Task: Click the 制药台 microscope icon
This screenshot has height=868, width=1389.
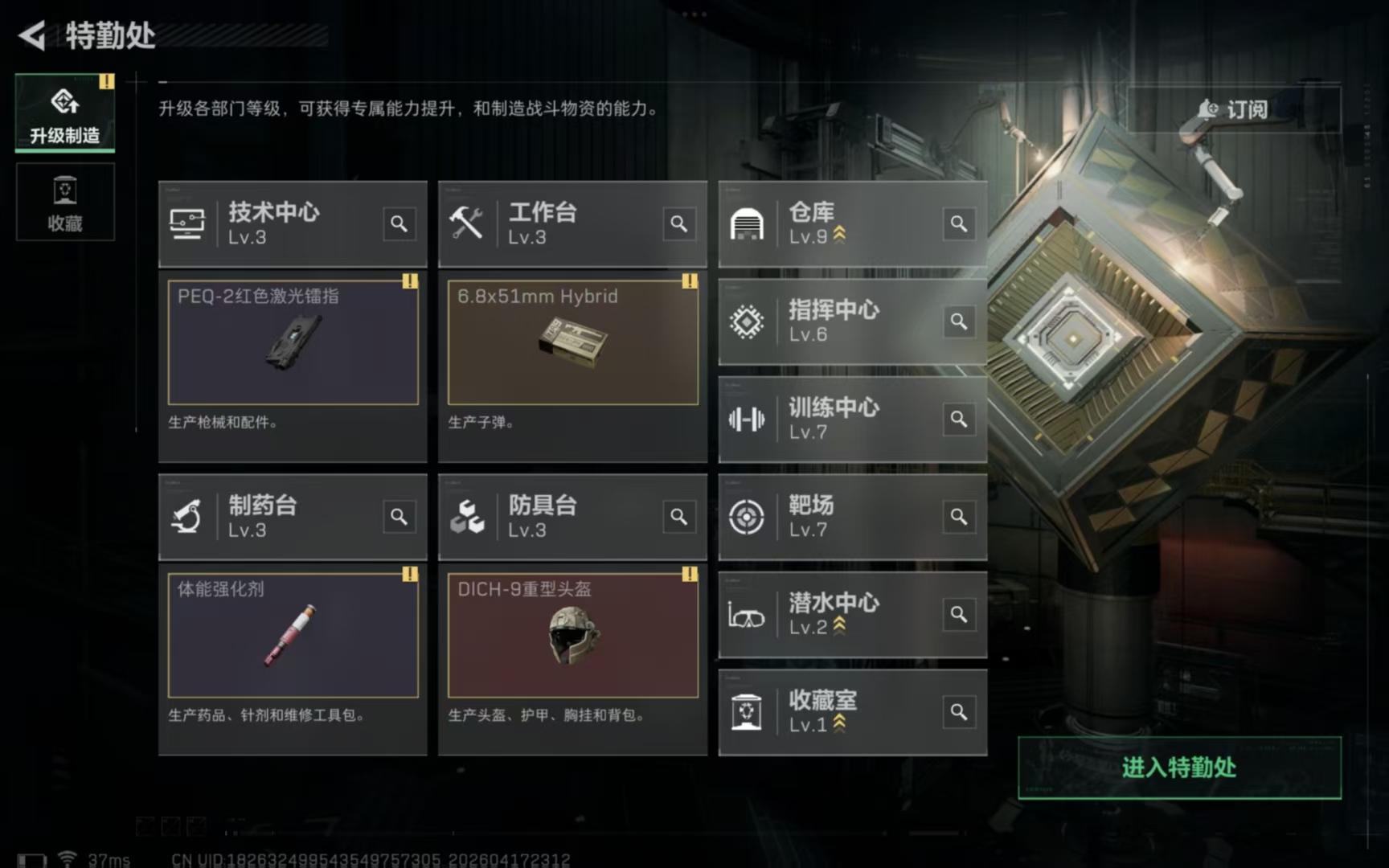Action: [x=186, y=517]
